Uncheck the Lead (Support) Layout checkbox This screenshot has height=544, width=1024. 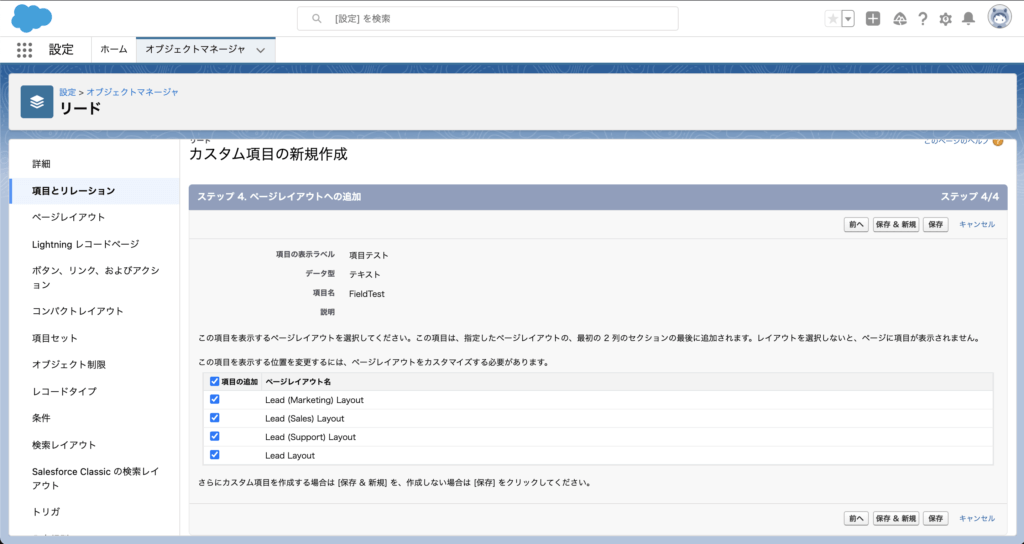(x=215, y=436)
